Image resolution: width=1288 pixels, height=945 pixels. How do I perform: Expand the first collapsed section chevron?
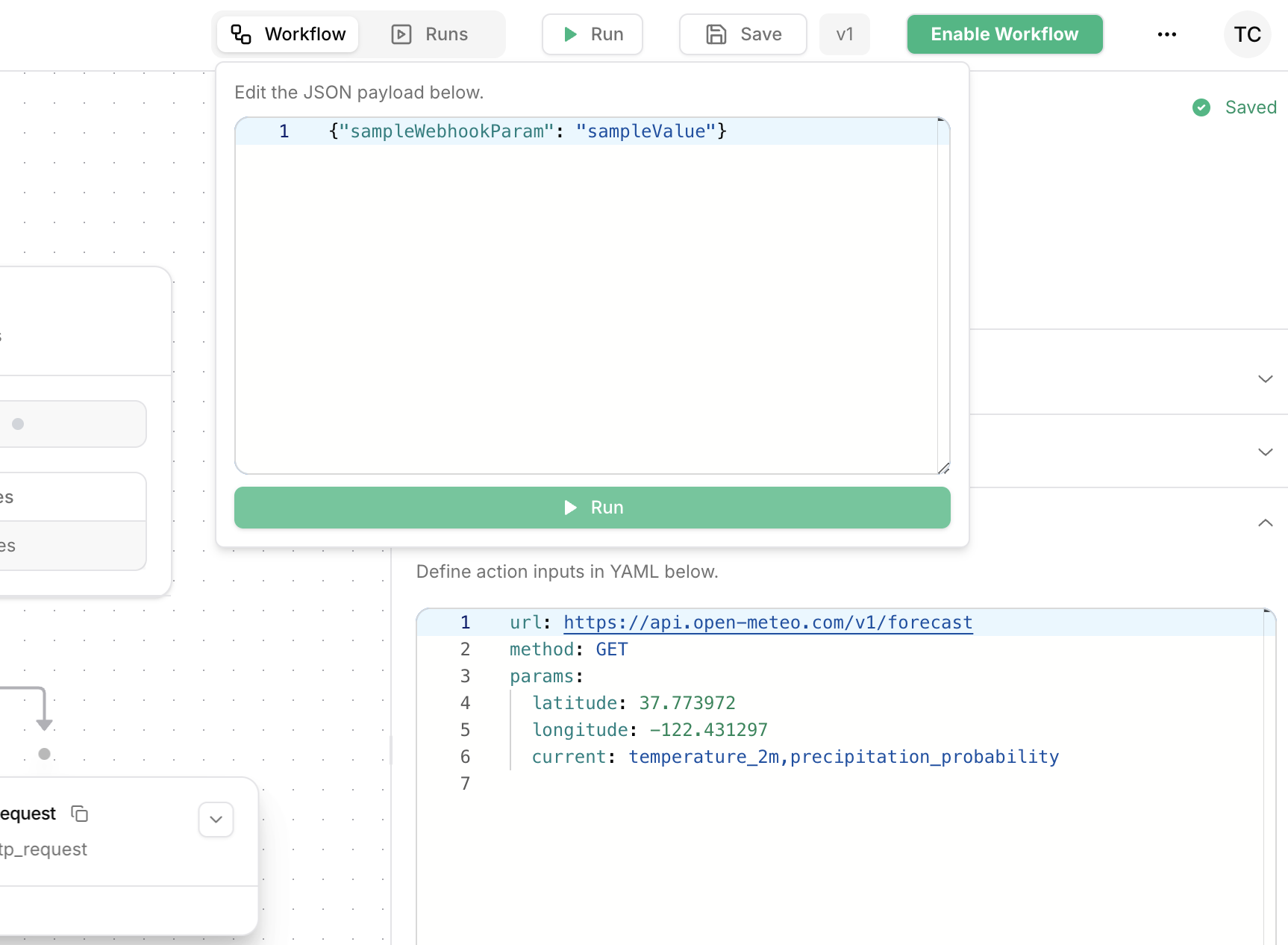click(x=1266, y=379)
